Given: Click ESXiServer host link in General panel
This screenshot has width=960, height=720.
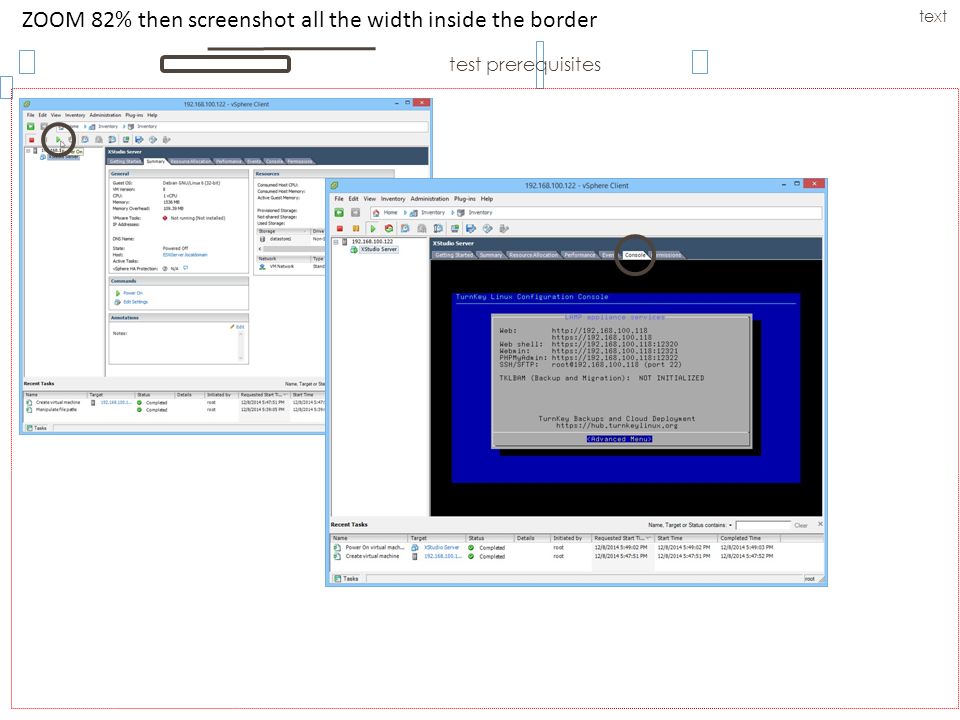Looking at the screenshot, I should [185, 255].
